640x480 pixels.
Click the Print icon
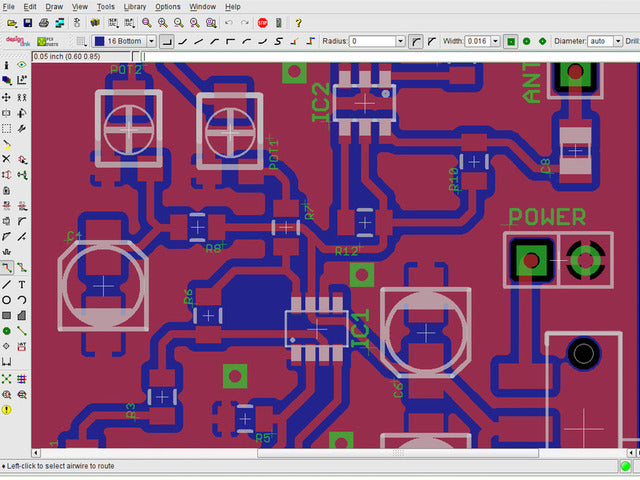coord(43,22)
